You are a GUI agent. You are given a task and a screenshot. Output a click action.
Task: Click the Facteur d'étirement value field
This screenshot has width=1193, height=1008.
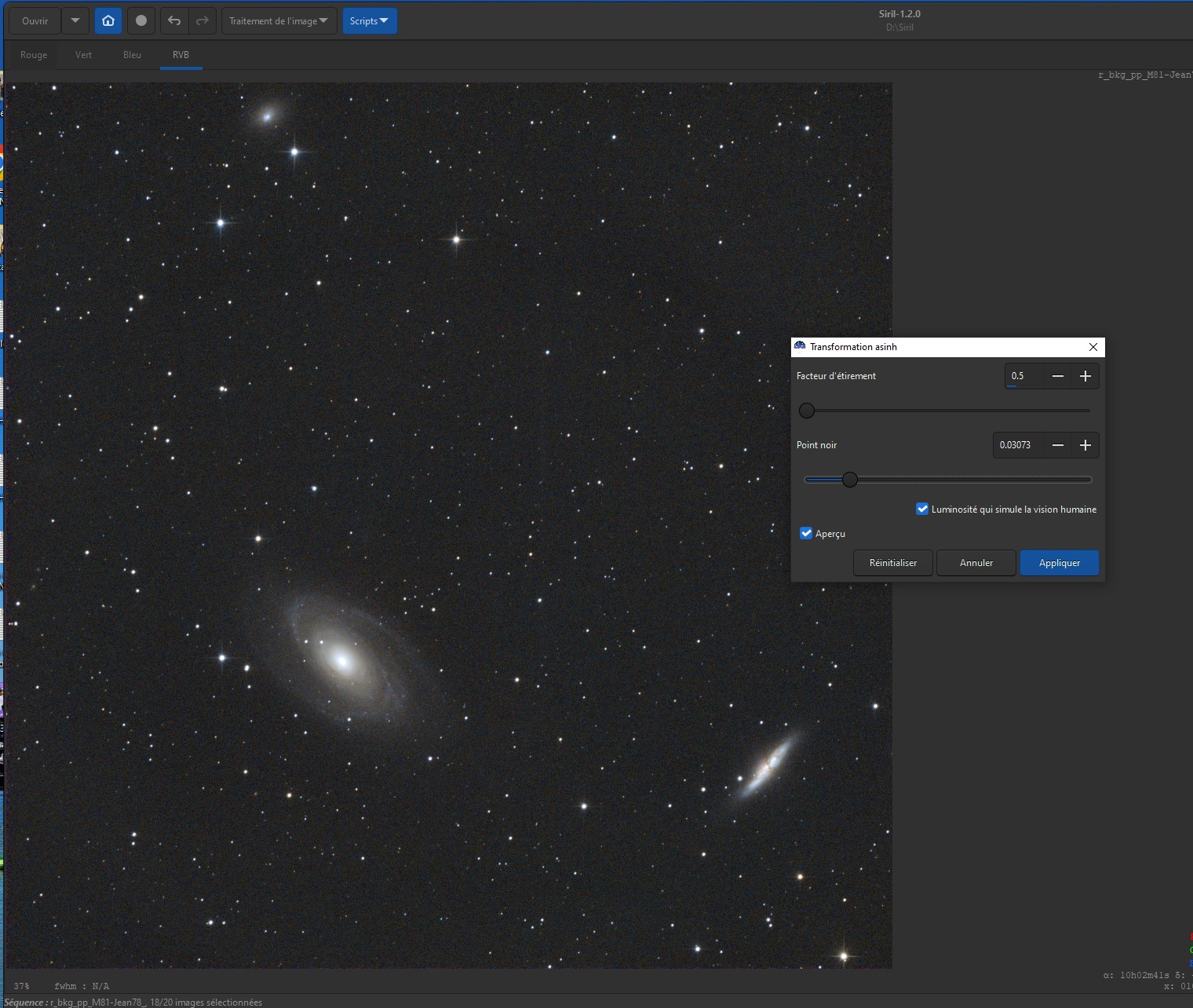tap(1024, 377)
